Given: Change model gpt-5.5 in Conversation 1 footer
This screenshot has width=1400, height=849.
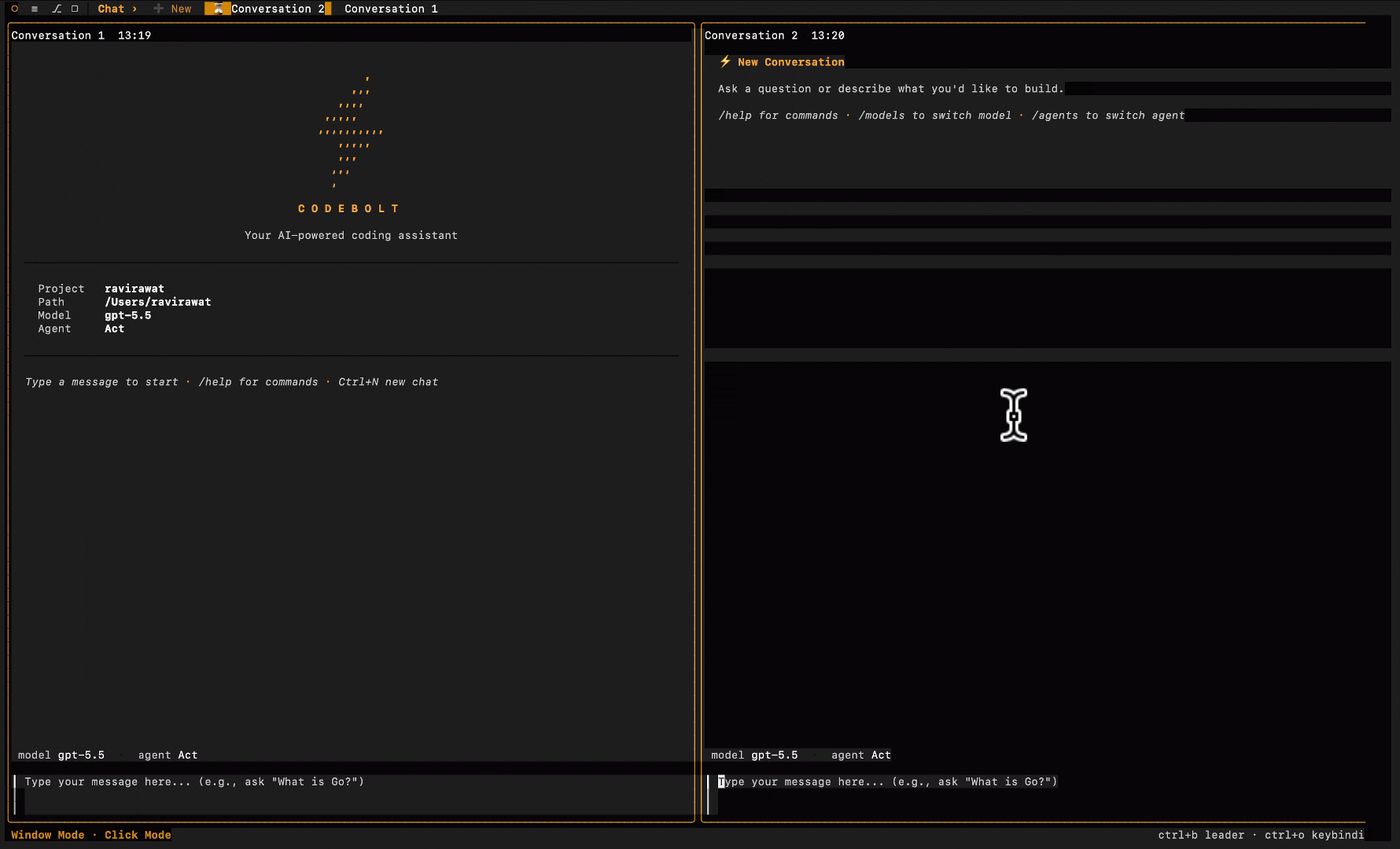Looking at the screenshot, I should (61, 755).
